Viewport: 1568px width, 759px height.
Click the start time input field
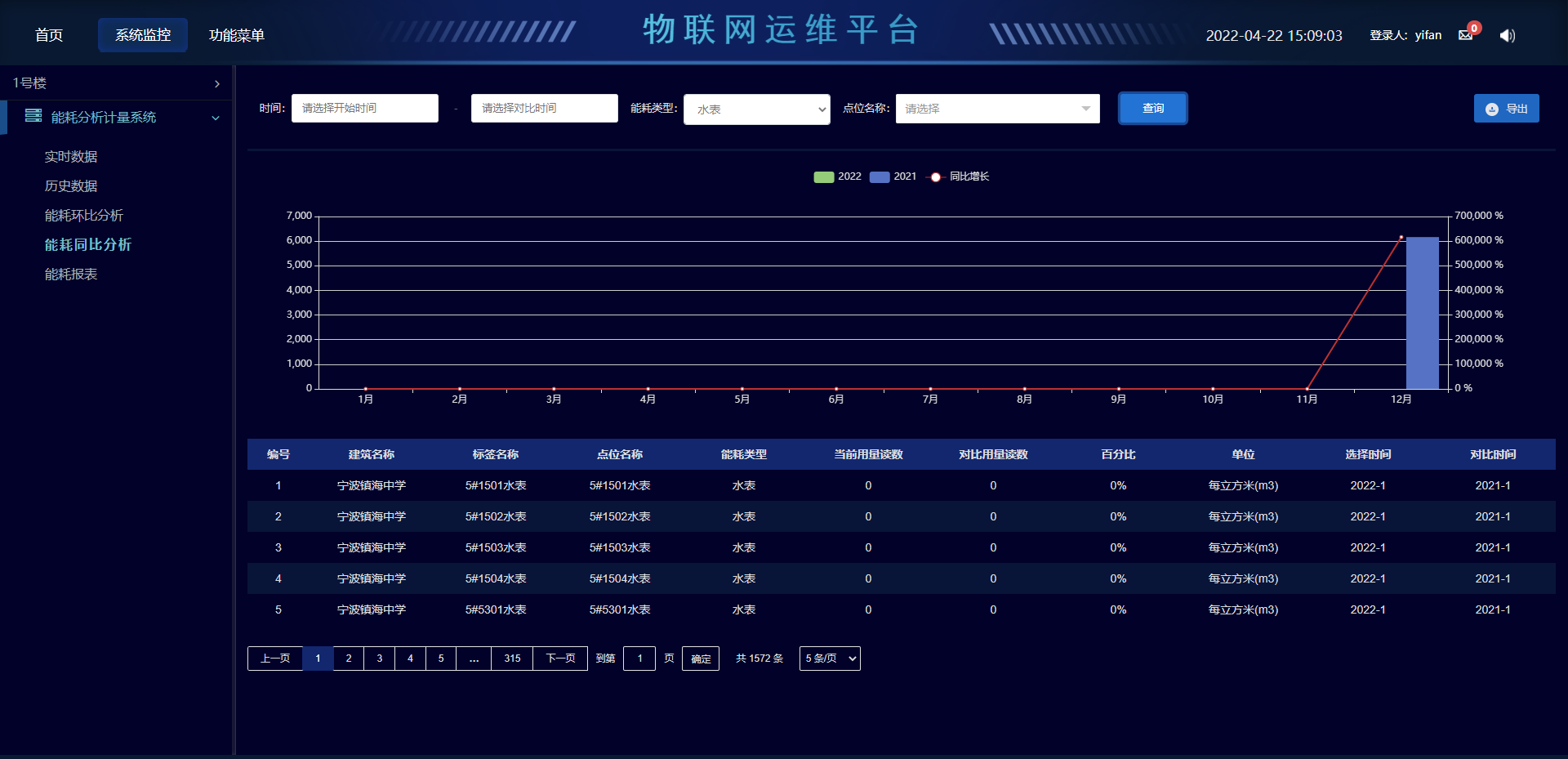point(365,109)
